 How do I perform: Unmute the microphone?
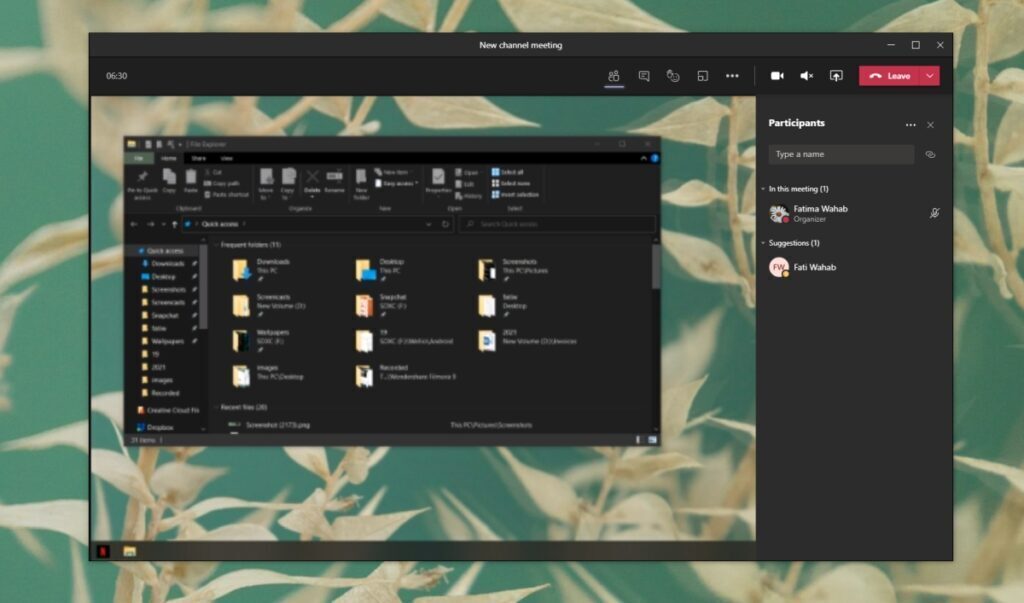point(807,76)
